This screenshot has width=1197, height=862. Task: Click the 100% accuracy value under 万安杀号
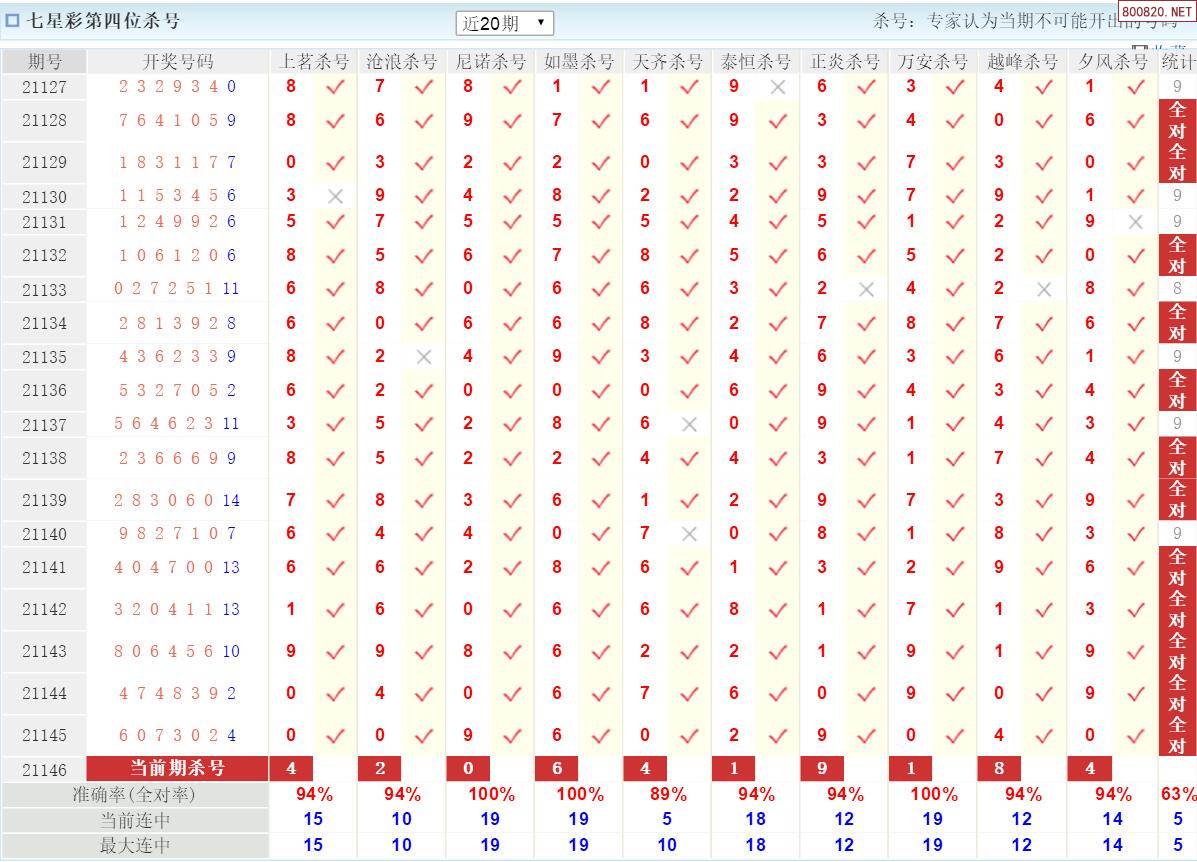pos(934,794)
